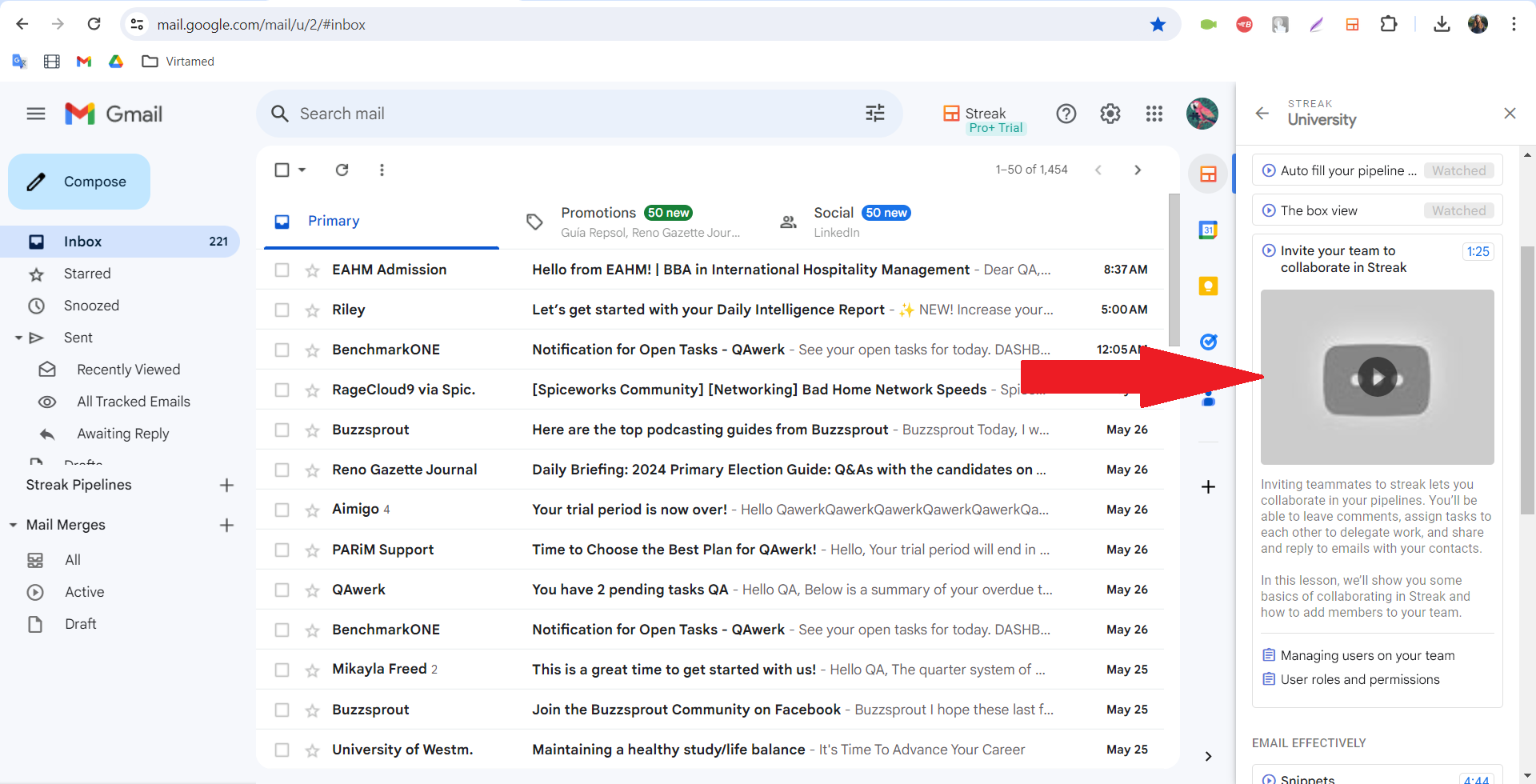The image size is (1536, 784).
Task: Check the Reno Gazette Journal email
Action: [x=282, y=470]
